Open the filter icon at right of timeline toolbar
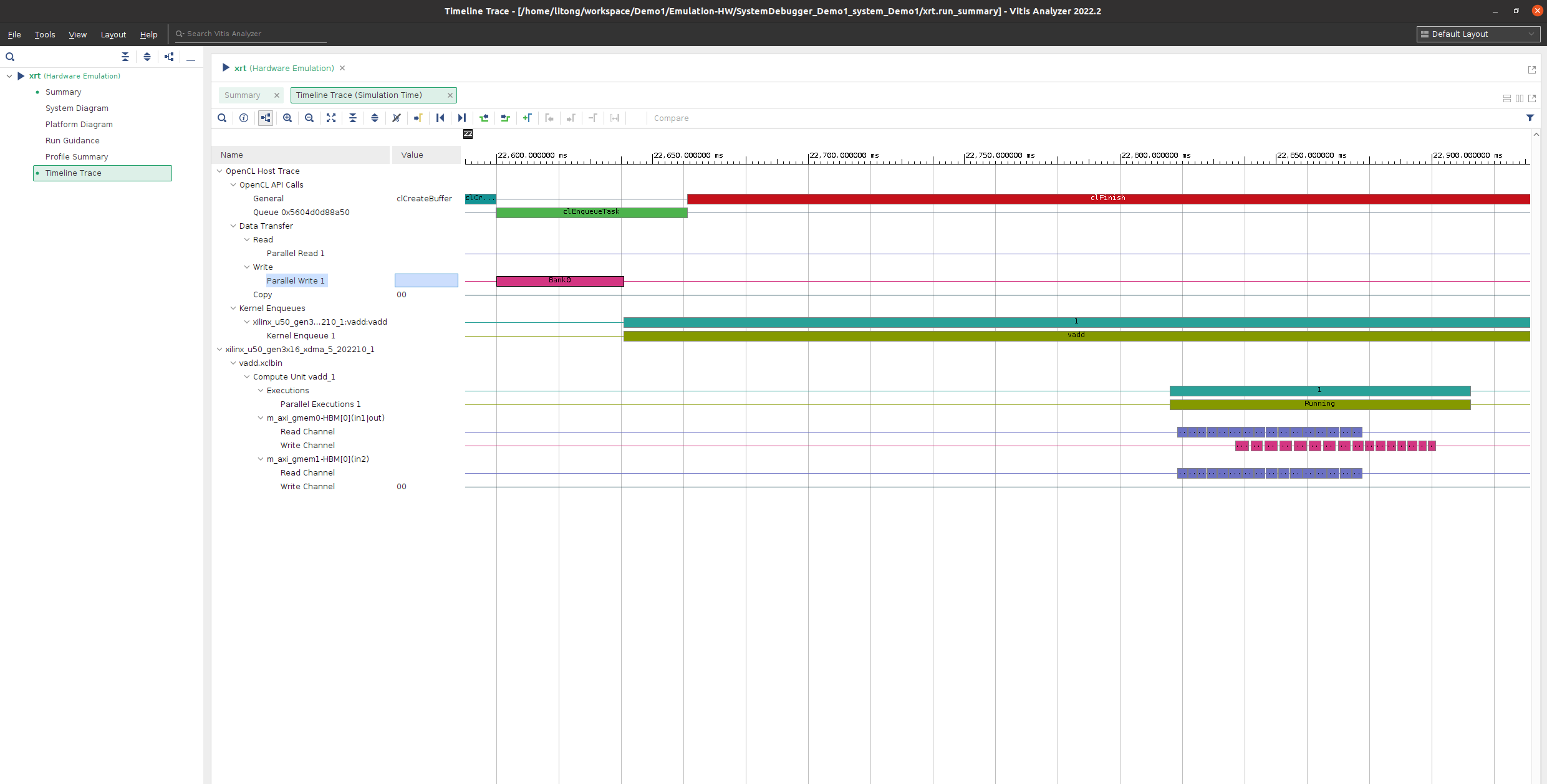Screen dimensions: 1547x784 1530,118
